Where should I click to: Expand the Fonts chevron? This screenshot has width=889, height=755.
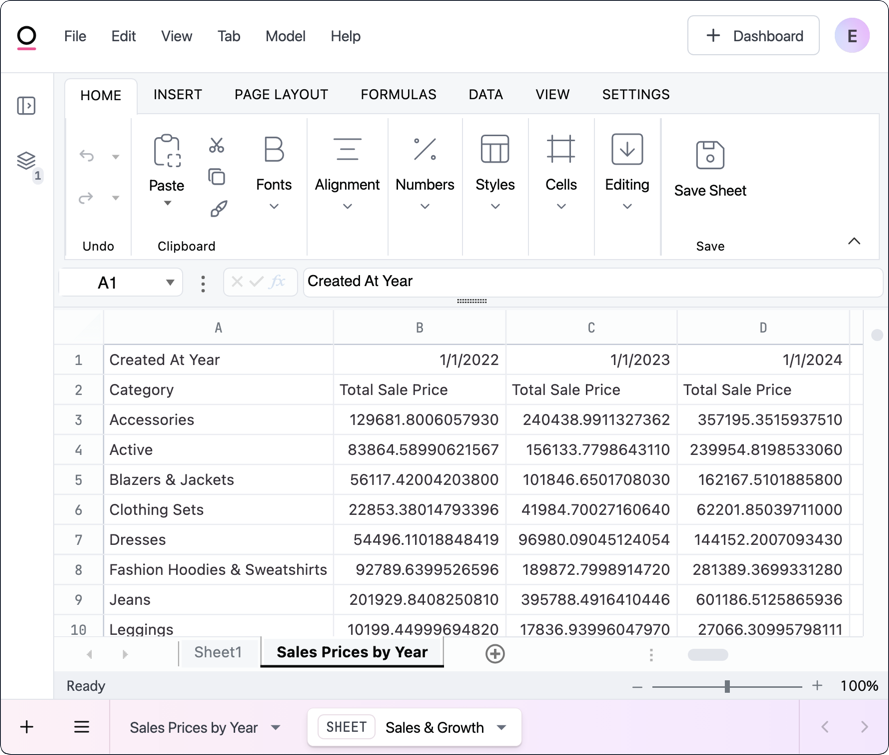[x=274, y=207]
